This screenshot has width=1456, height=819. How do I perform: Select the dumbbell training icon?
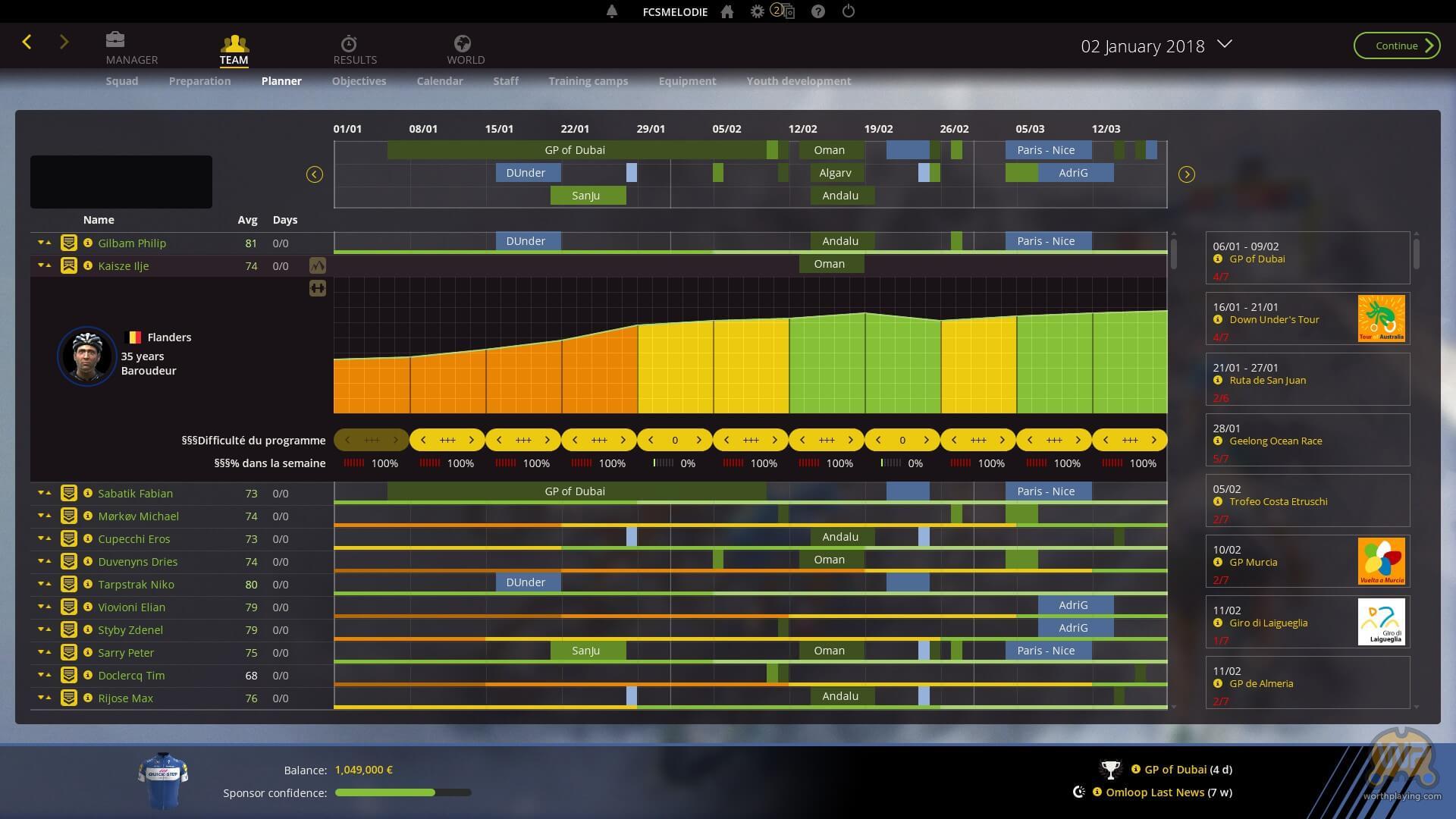[x=318, y=288]
